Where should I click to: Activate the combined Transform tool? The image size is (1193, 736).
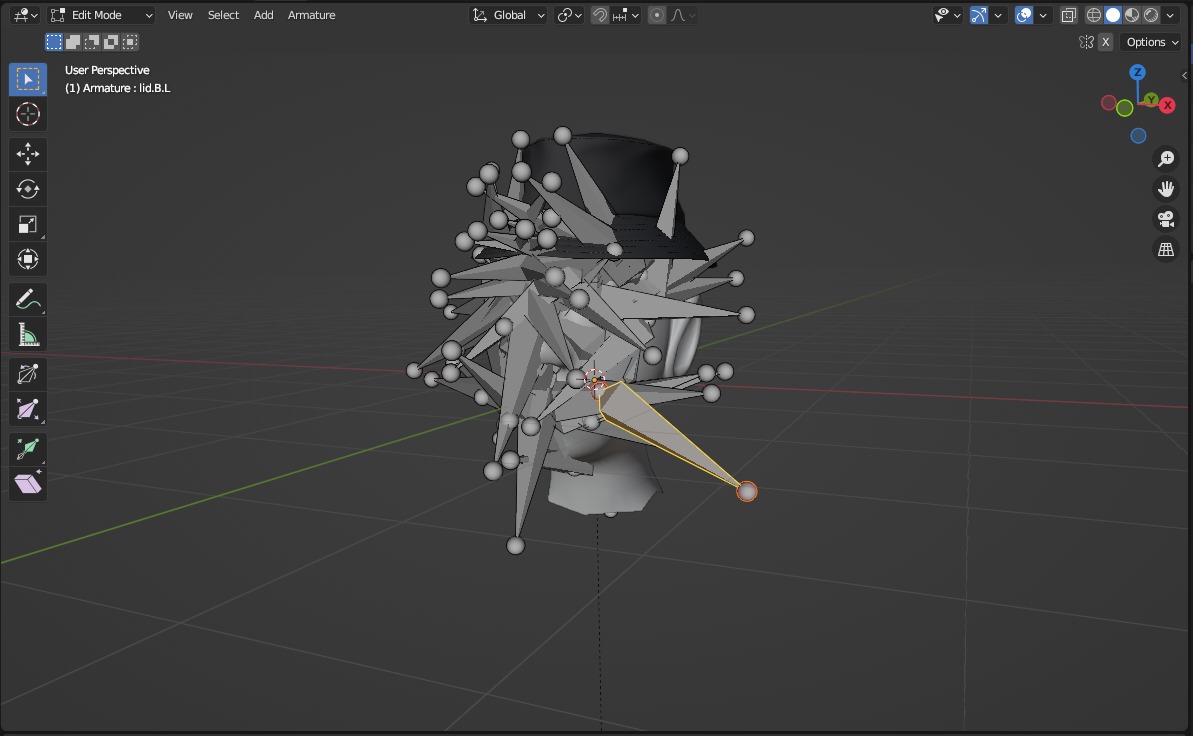[28, 260]
